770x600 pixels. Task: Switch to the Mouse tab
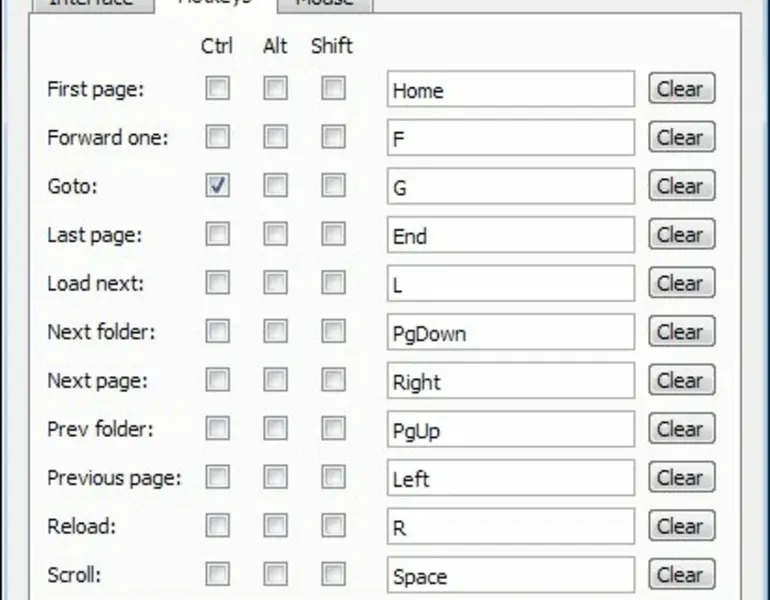[x=324, y=3]
